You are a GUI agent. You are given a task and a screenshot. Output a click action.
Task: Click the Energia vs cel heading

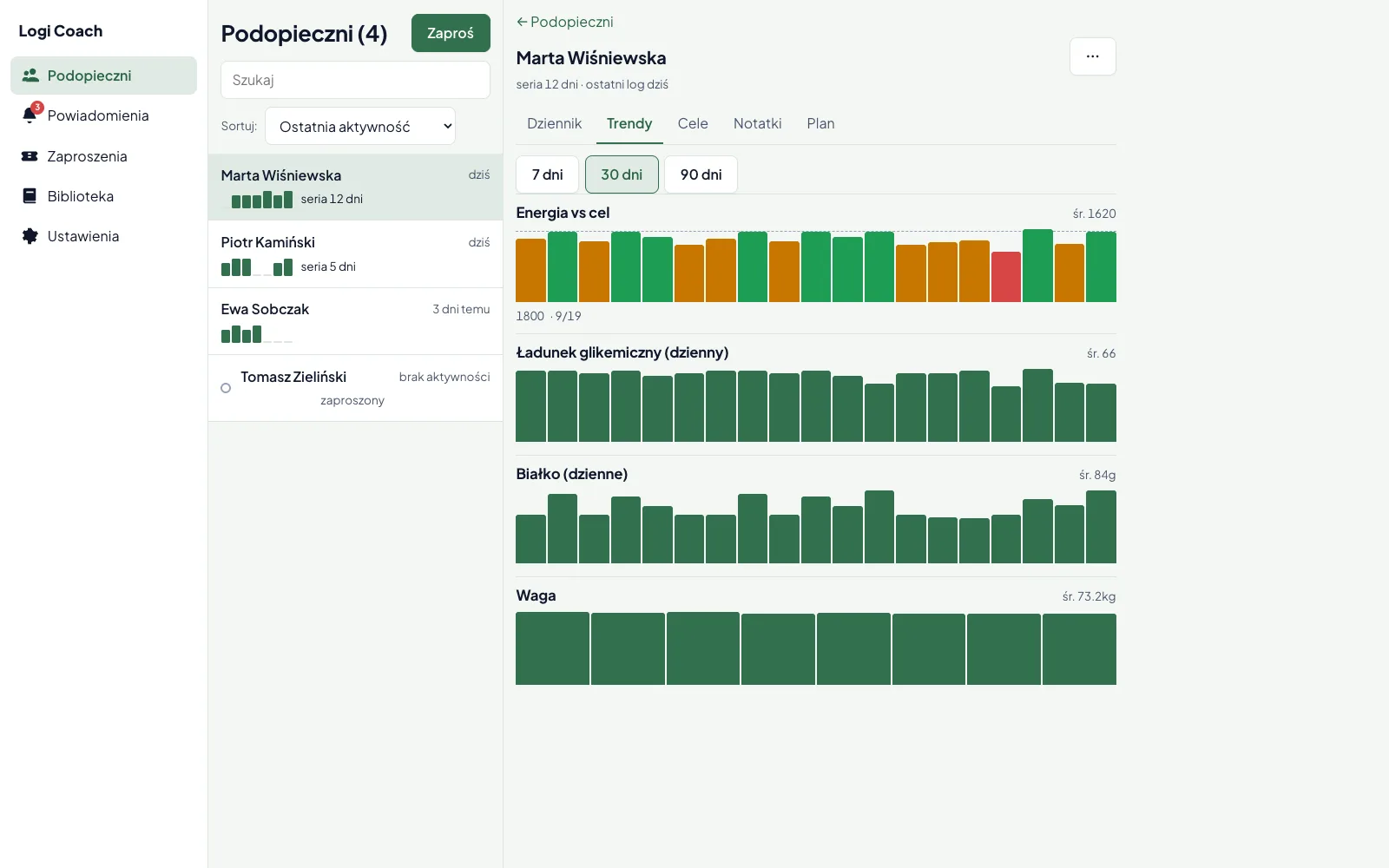coord(563,213)
